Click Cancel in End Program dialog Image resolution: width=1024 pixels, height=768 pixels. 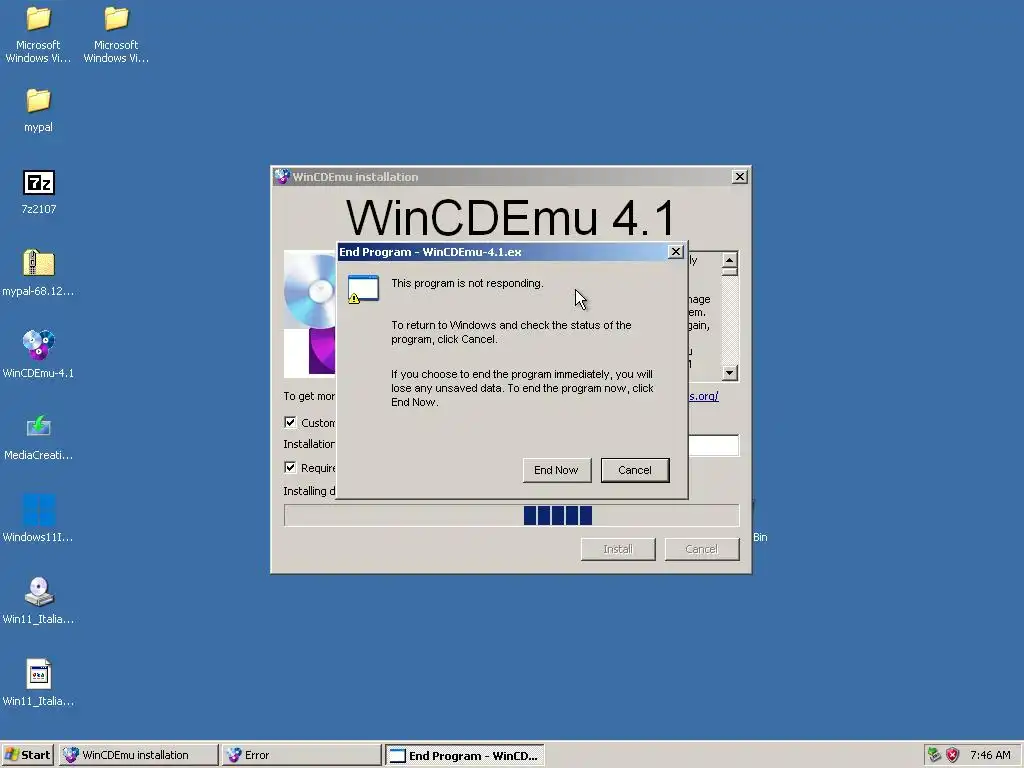click(635, 470)
